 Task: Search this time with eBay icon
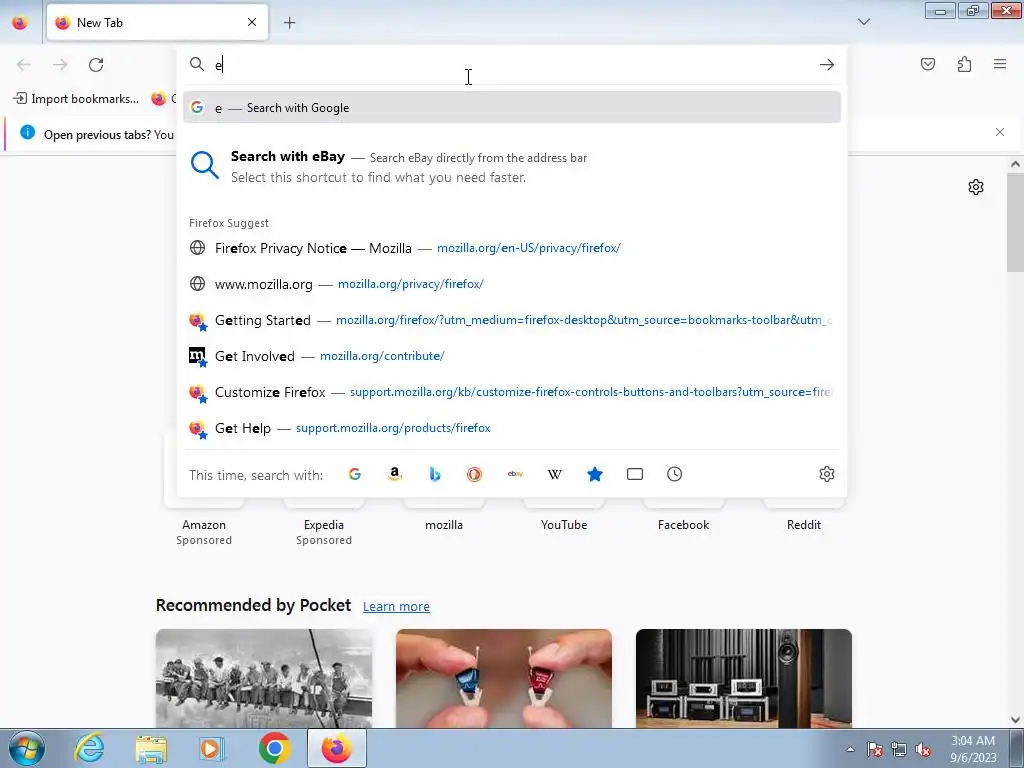coord(515,474)
